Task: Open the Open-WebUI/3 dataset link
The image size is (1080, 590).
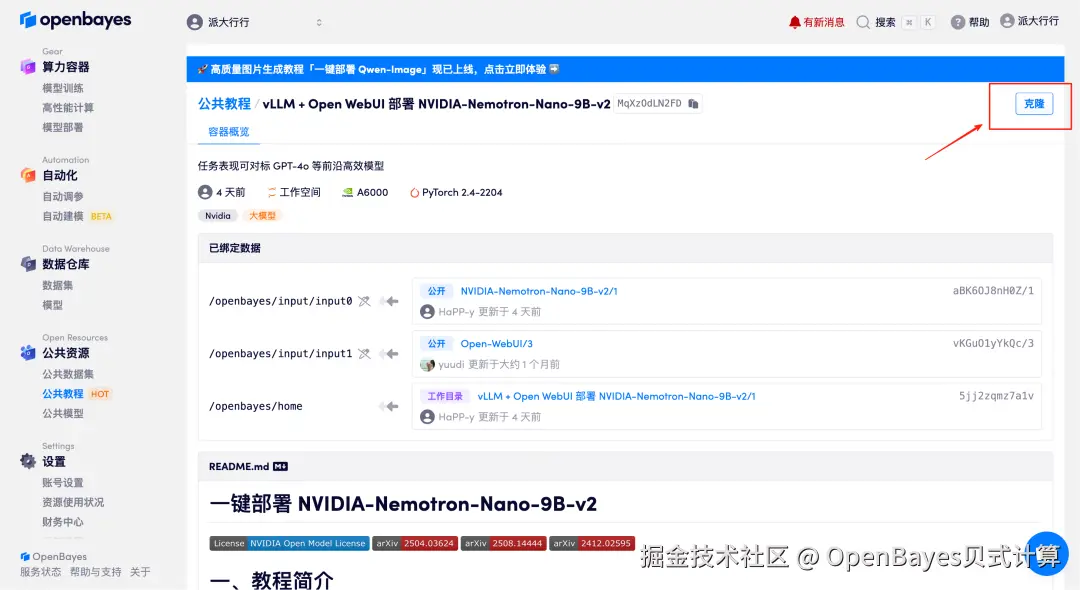Action: 497,344
